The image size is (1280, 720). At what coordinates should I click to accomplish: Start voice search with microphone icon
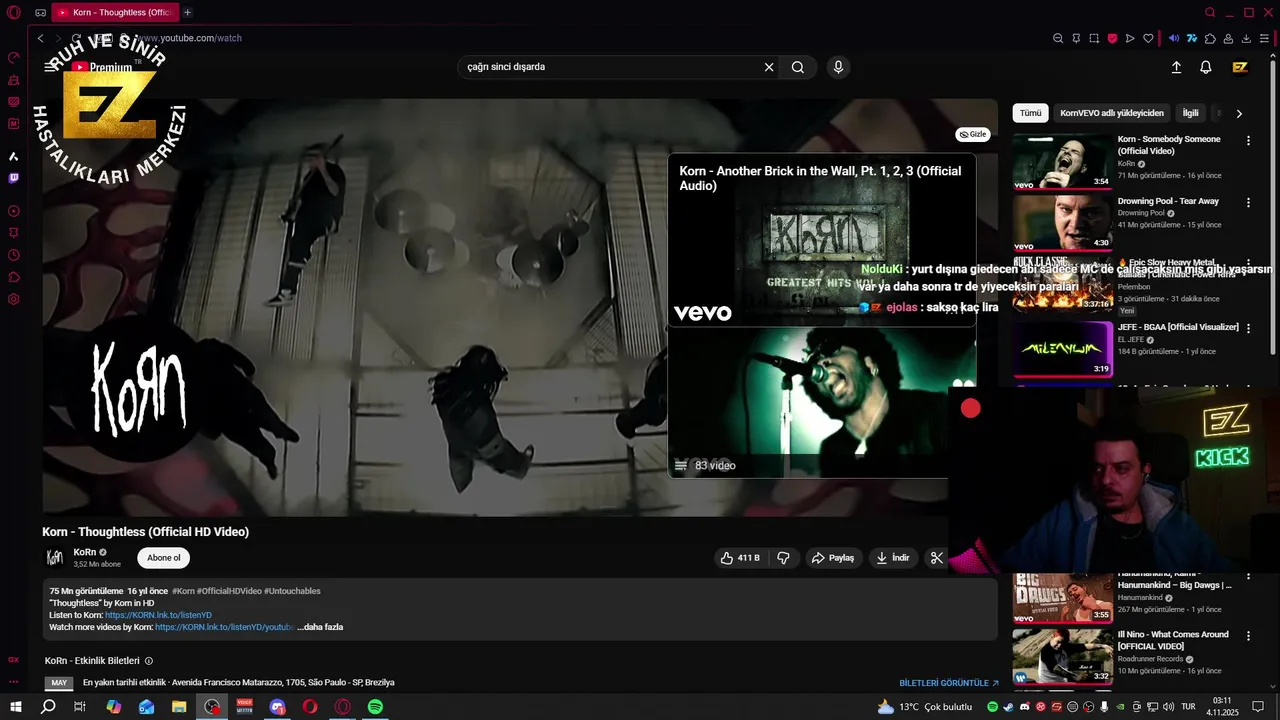point(838,67)
